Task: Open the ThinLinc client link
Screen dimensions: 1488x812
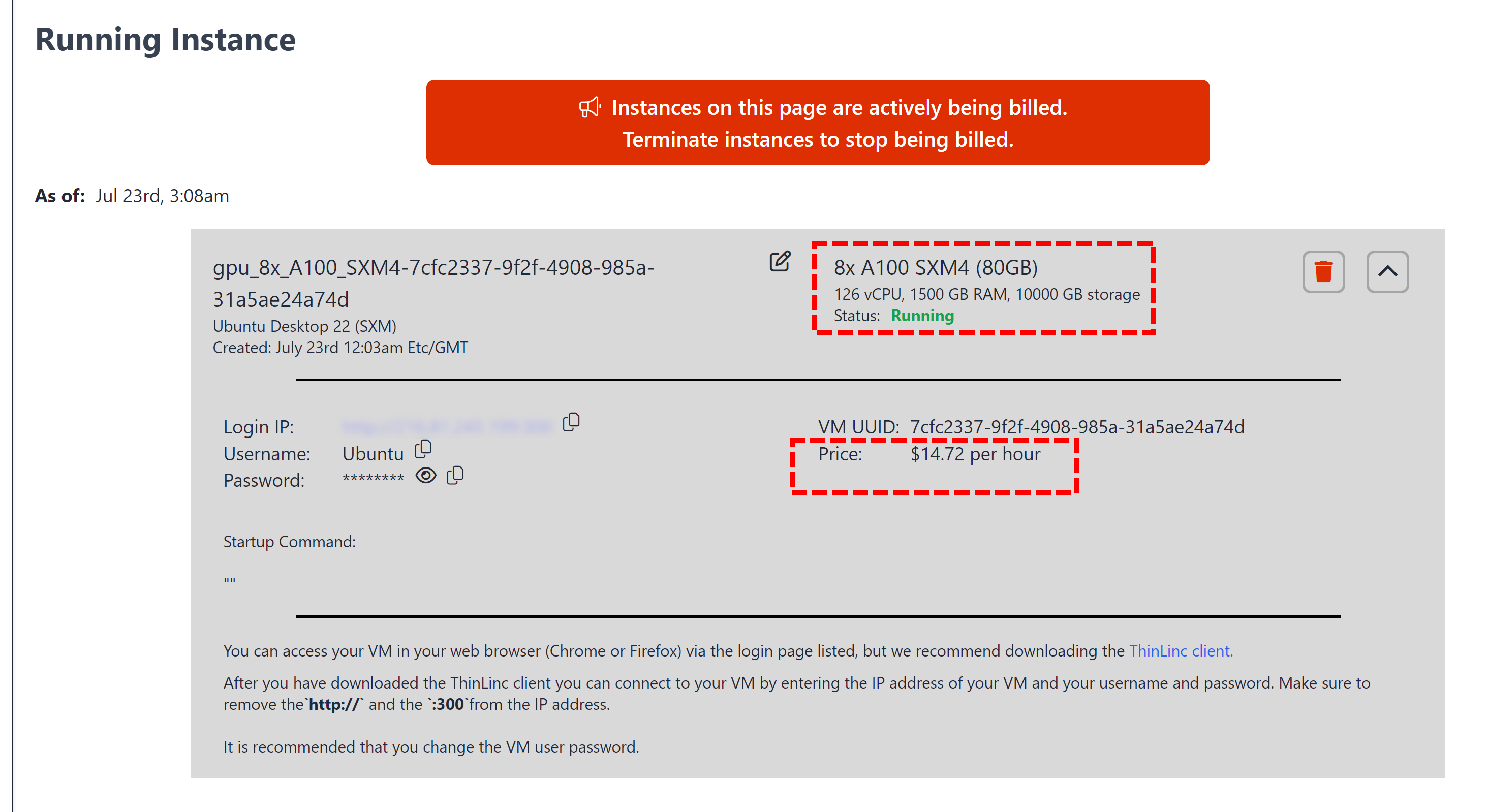Action: (1181, 651)
